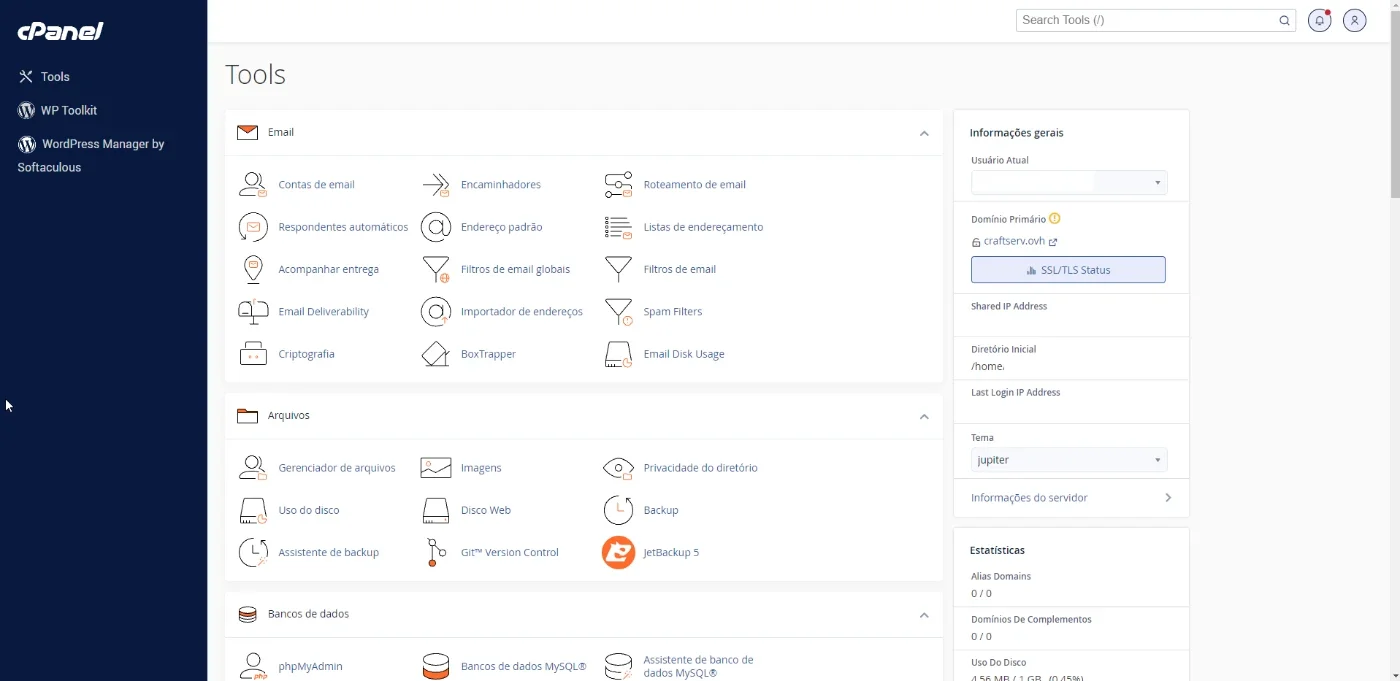The width and height of the screenshot is (1400, 681).
Task: Open the Uso do disco icon
Action: pos(253,510)
